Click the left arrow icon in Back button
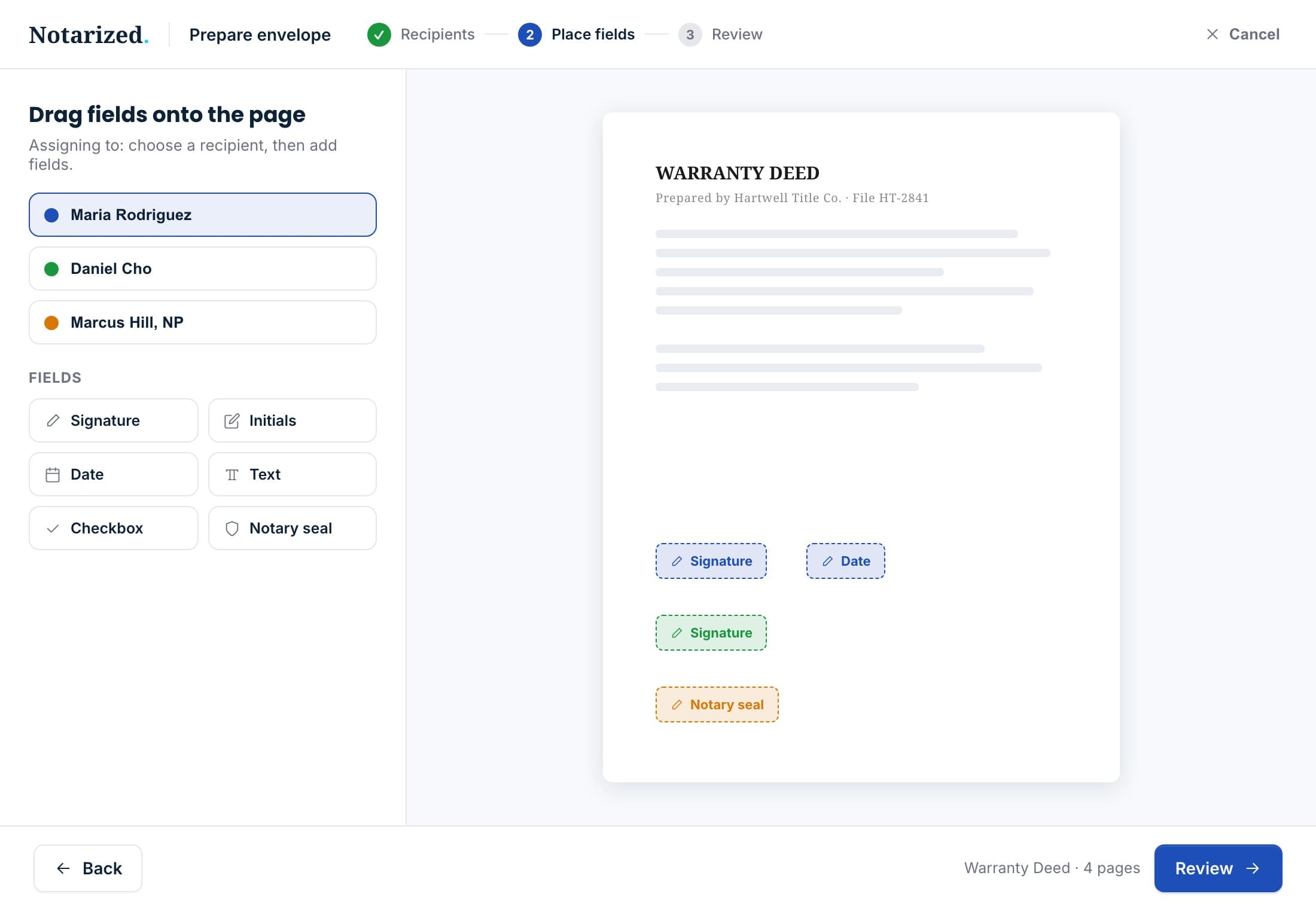 tap(63, 868)
